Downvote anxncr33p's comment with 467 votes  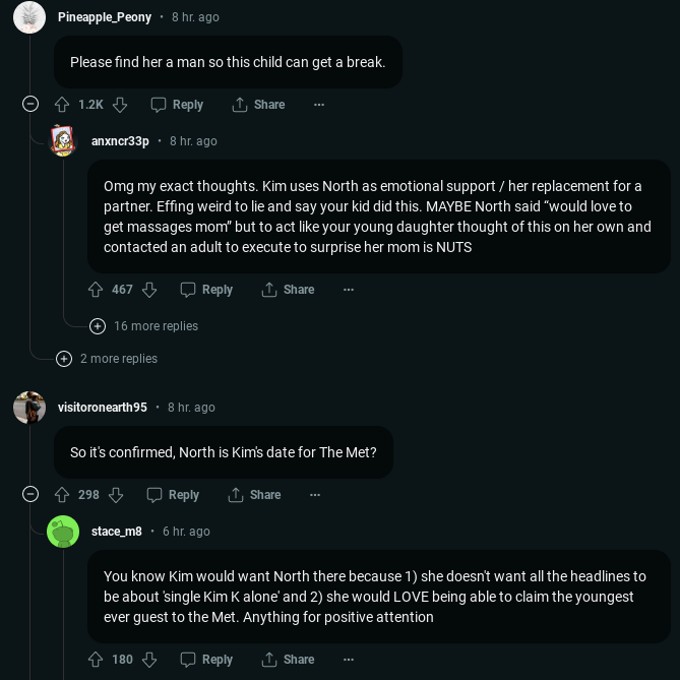[x=149, y=290]
